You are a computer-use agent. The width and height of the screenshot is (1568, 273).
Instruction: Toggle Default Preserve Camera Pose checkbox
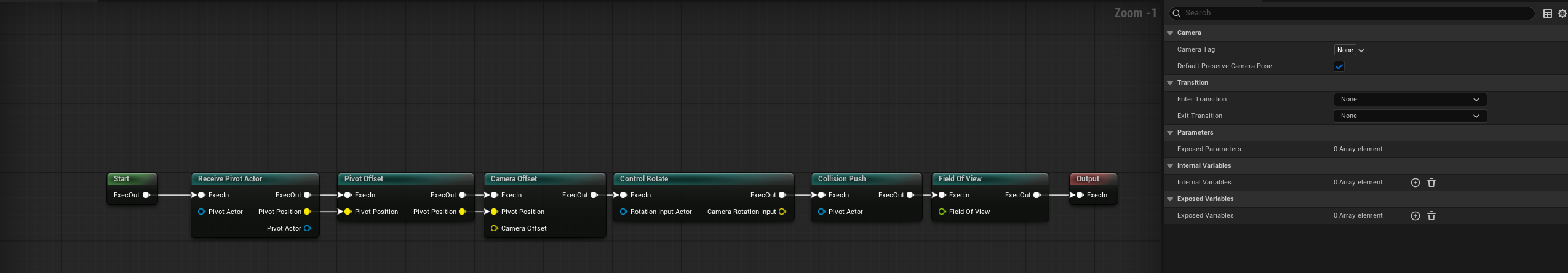[x=1339, y=66]
